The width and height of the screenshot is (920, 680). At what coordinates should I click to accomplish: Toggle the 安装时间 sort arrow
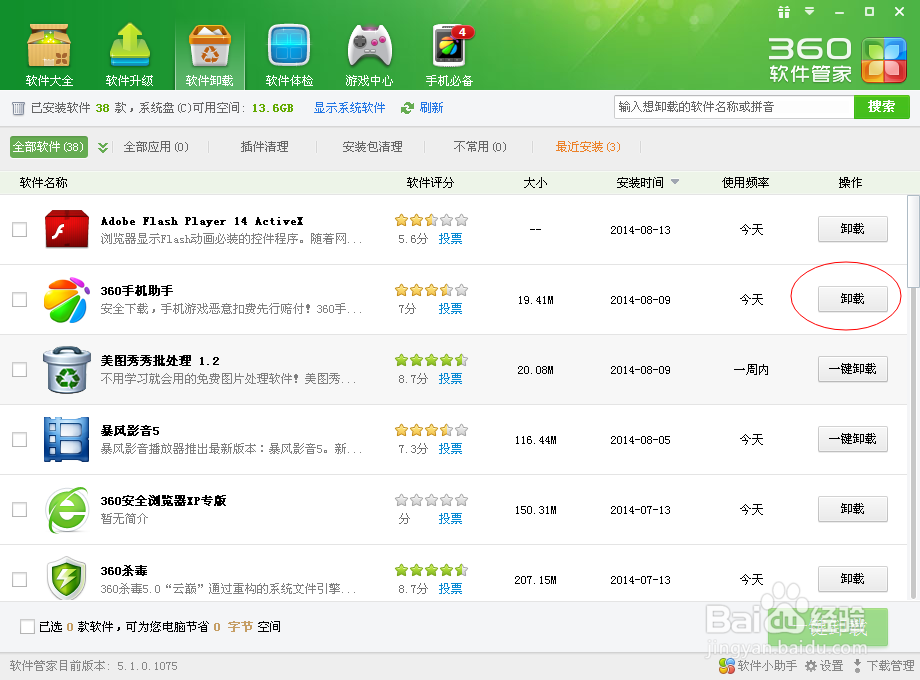pyautogui.click(x=675, y=182)
